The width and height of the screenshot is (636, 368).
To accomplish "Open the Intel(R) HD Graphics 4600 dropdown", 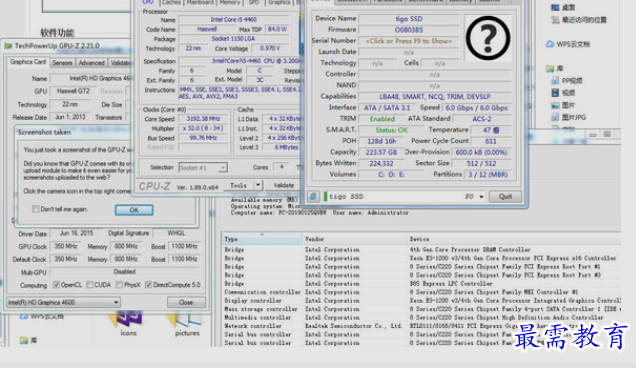I will (x=64, y=302).
